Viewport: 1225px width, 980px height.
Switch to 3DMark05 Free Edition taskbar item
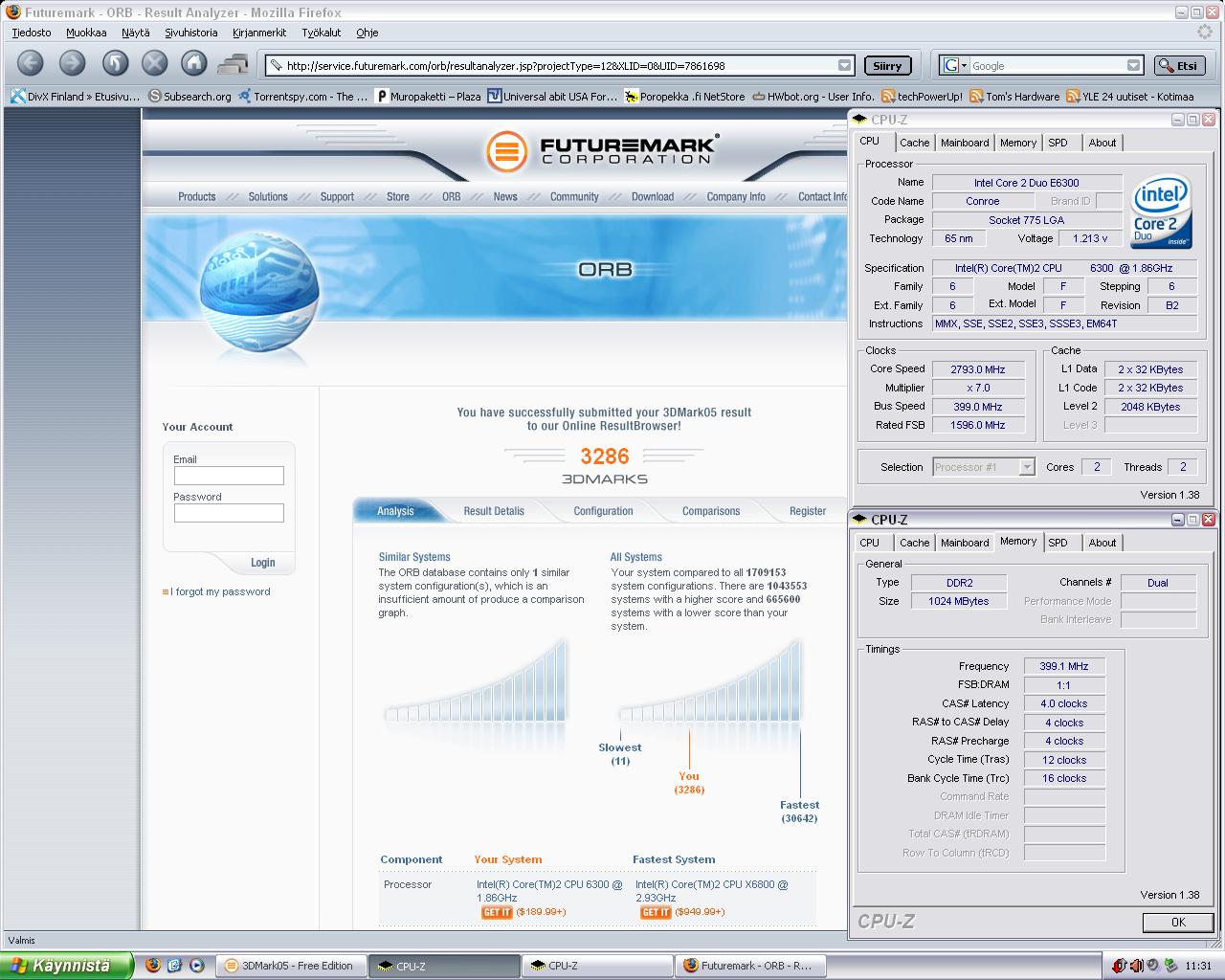(293, 966)
